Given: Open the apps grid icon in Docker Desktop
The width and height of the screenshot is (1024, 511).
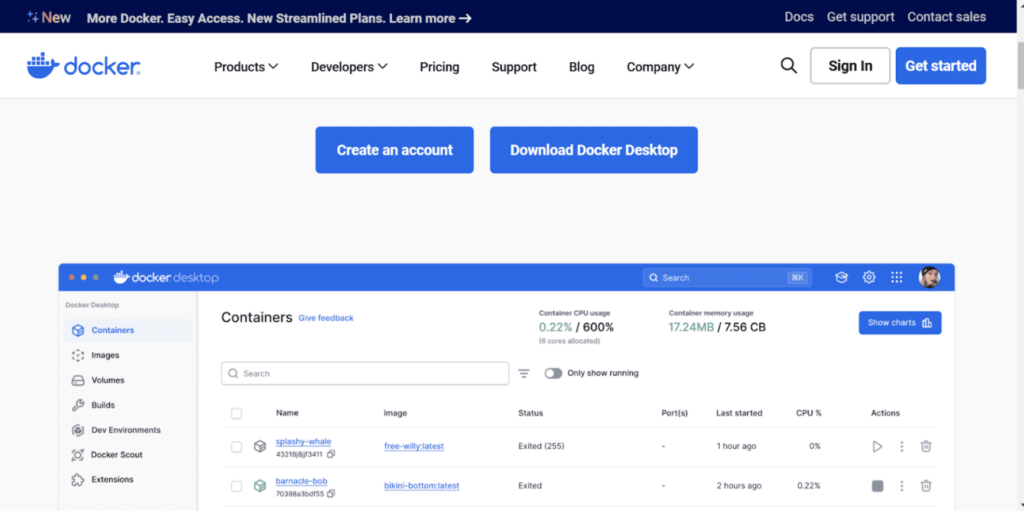Looking at the screenshot, I should 897,278.
